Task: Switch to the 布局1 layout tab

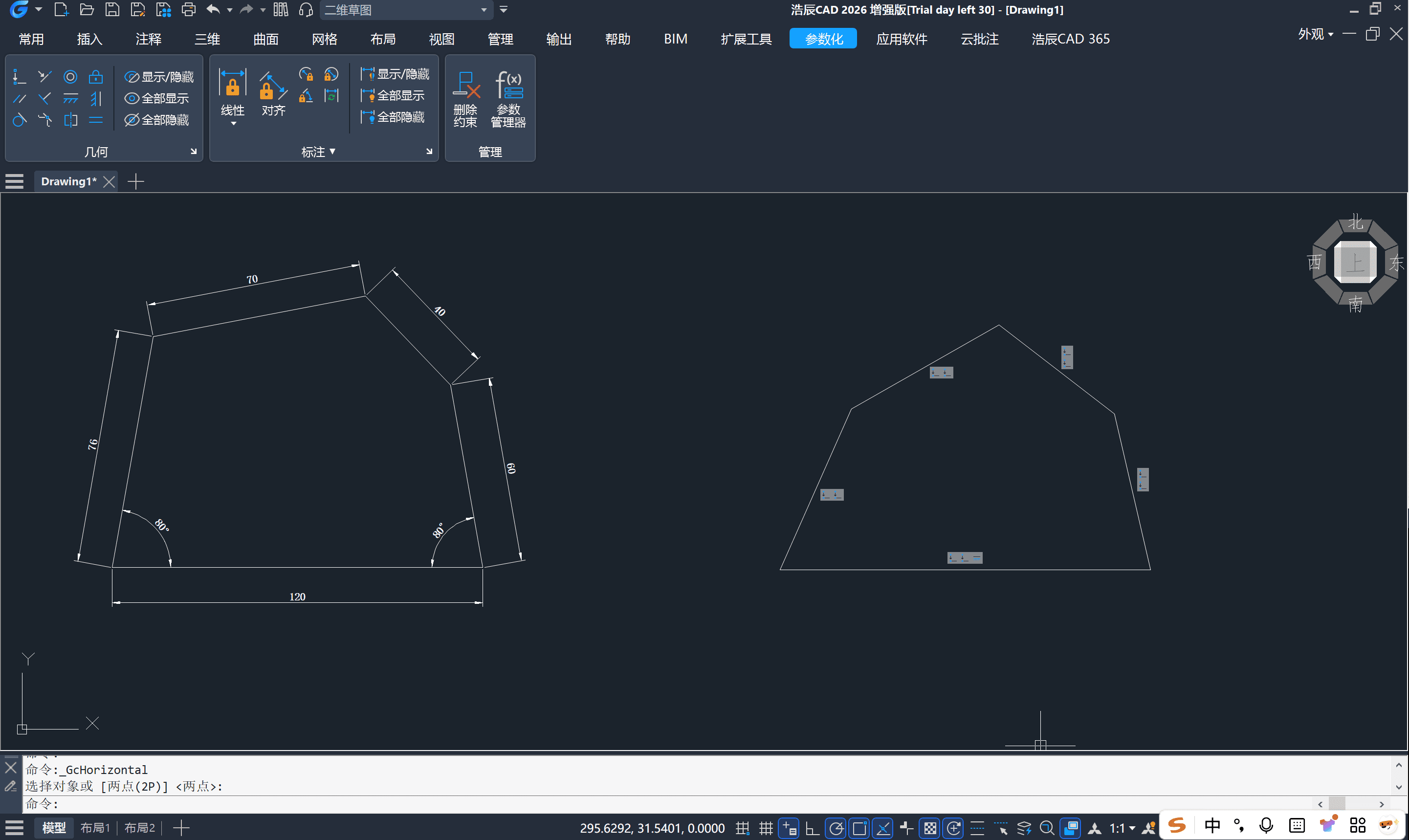Action: point(94,828)
